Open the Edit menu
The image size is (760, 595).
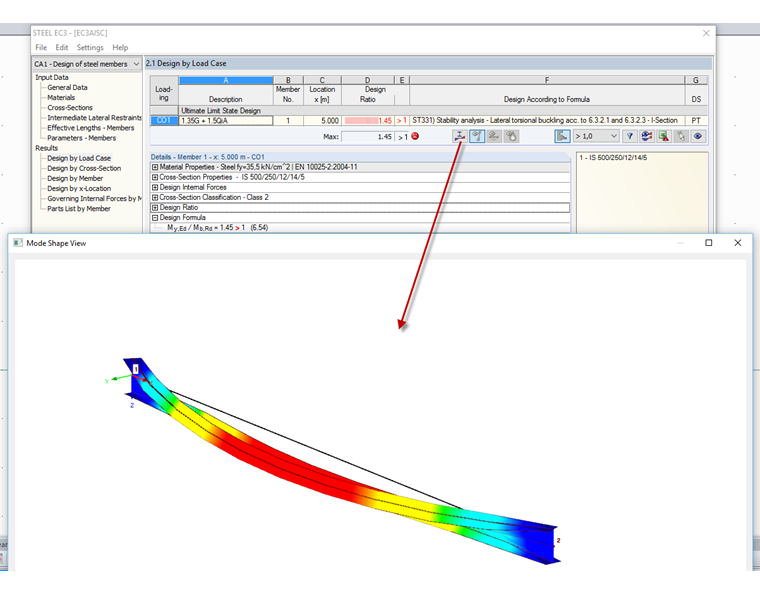coord(62,47)
